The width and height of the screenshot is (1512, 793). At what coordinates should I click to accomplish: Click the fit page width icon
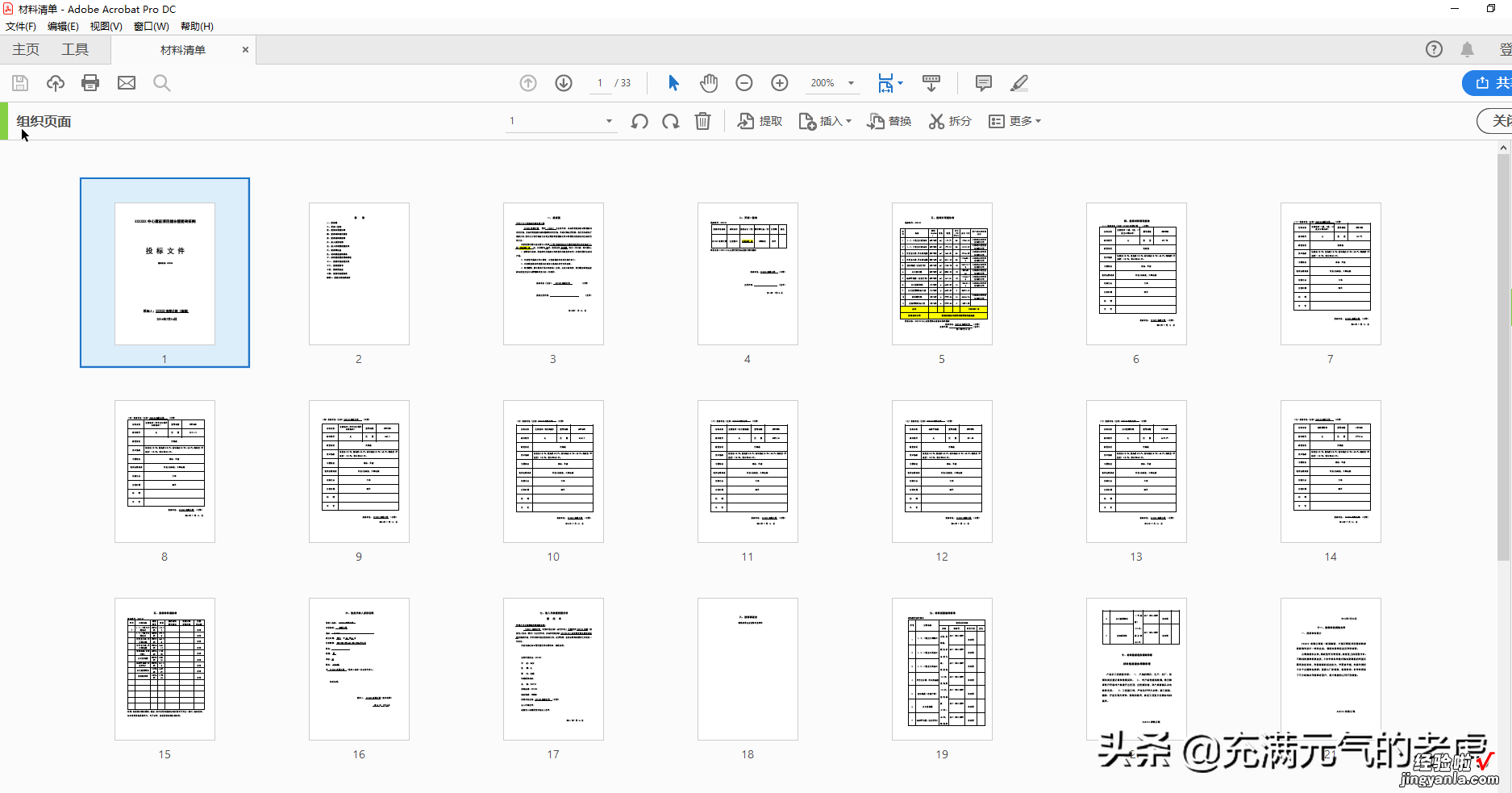tap(885, 83)
